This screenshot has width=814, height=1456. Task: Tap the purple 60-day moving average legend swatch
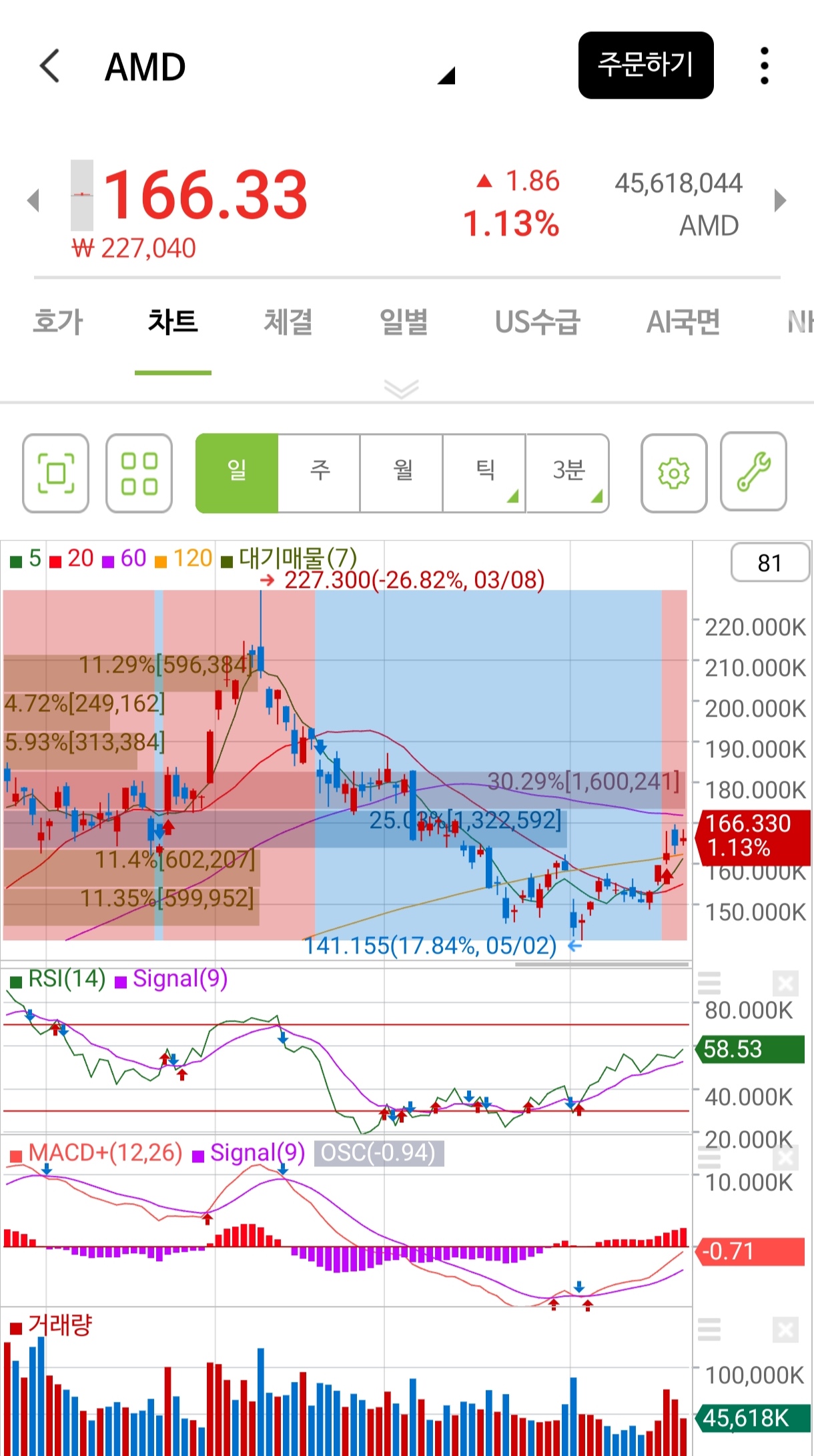(108, 561)
